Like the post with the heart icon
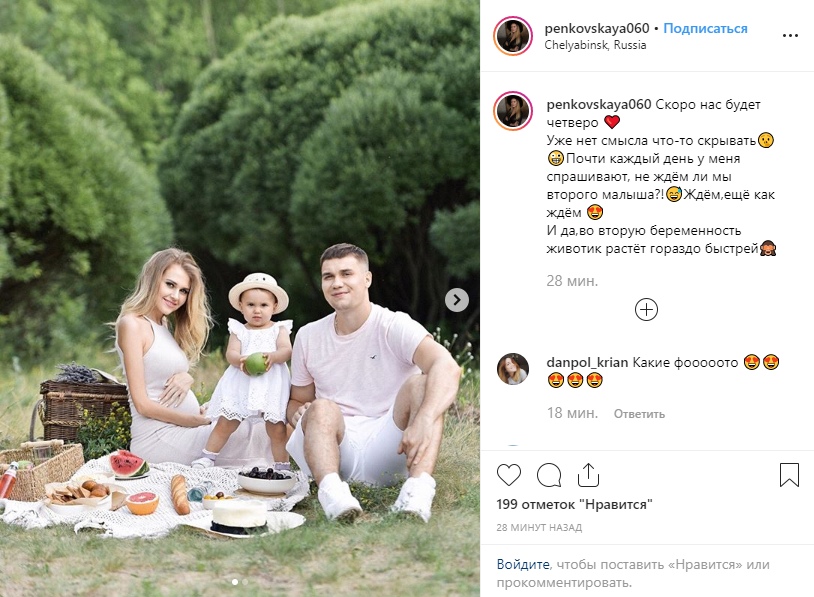This screenshot has height=597, width=814. [509, 475]
